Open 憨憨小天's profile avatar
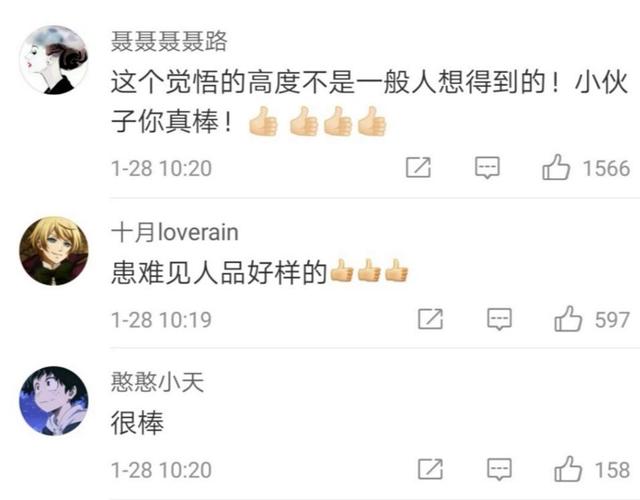This screenshot has height=500, width=640. pyautogui.click(x=53, y=401)
